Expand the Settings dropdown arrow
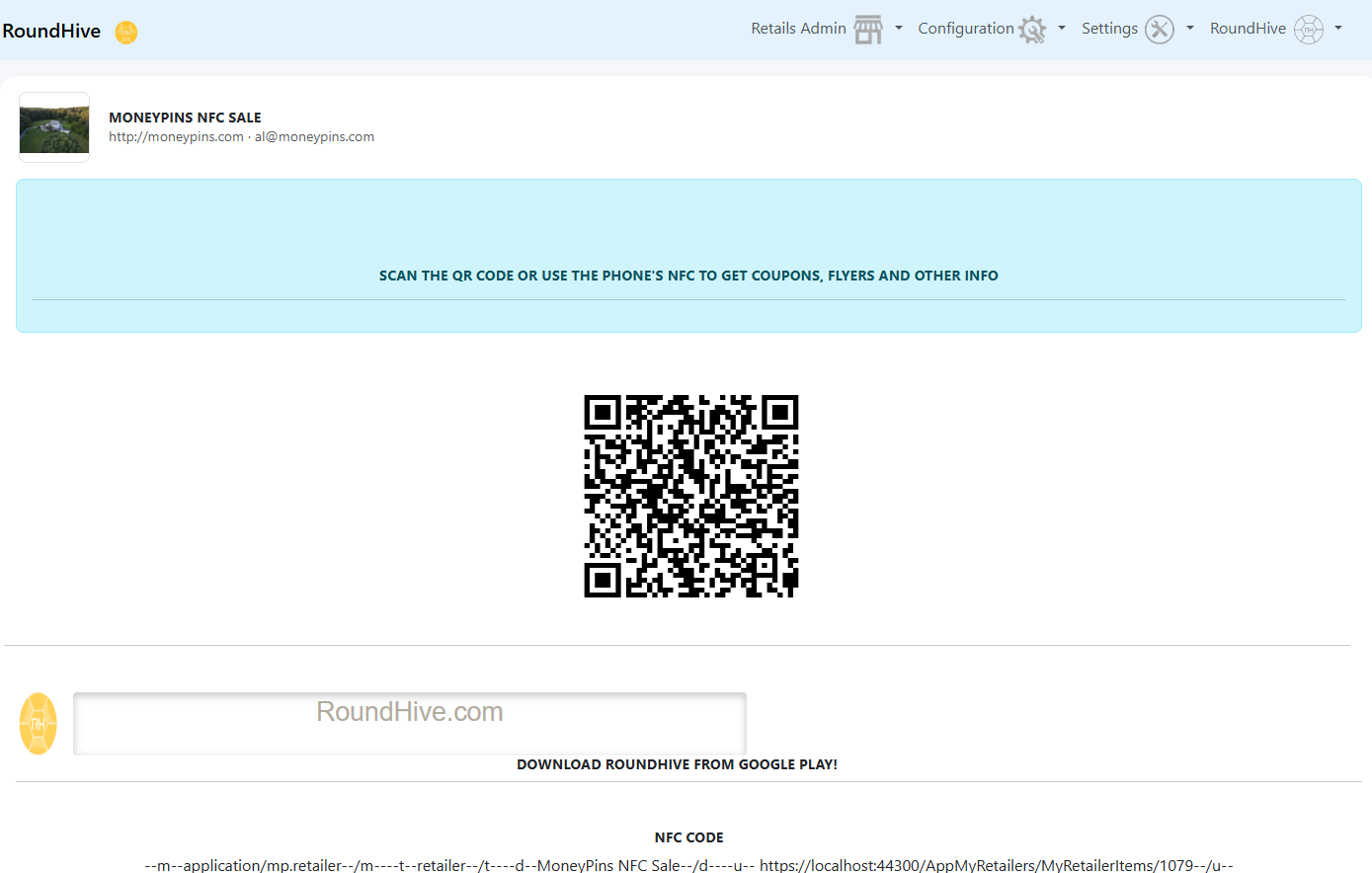 tap(1190, 29)
